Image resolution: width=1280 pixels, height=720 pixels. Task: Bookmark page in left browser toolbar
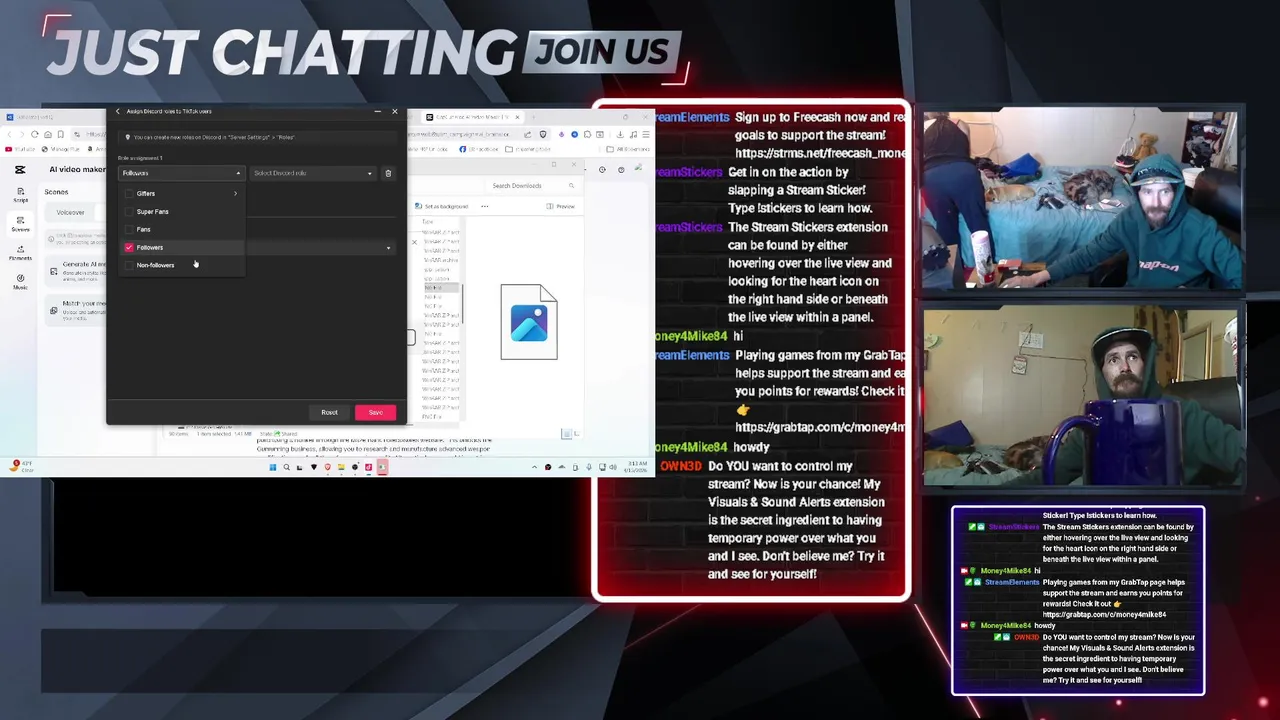tap(60, 134)
